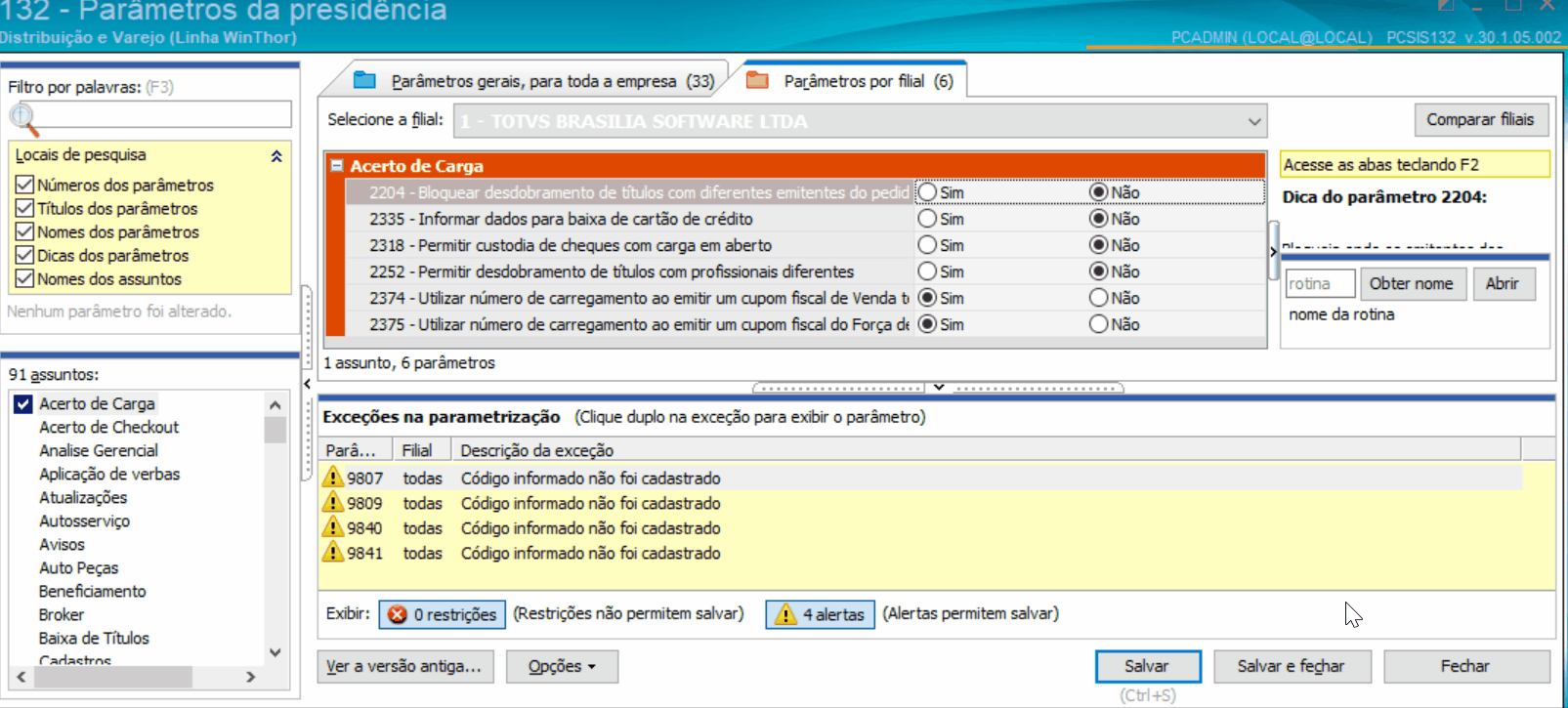Click warning icon on exception row 9841
This screenshot has width=1568, height=708.
pos(333,552)
